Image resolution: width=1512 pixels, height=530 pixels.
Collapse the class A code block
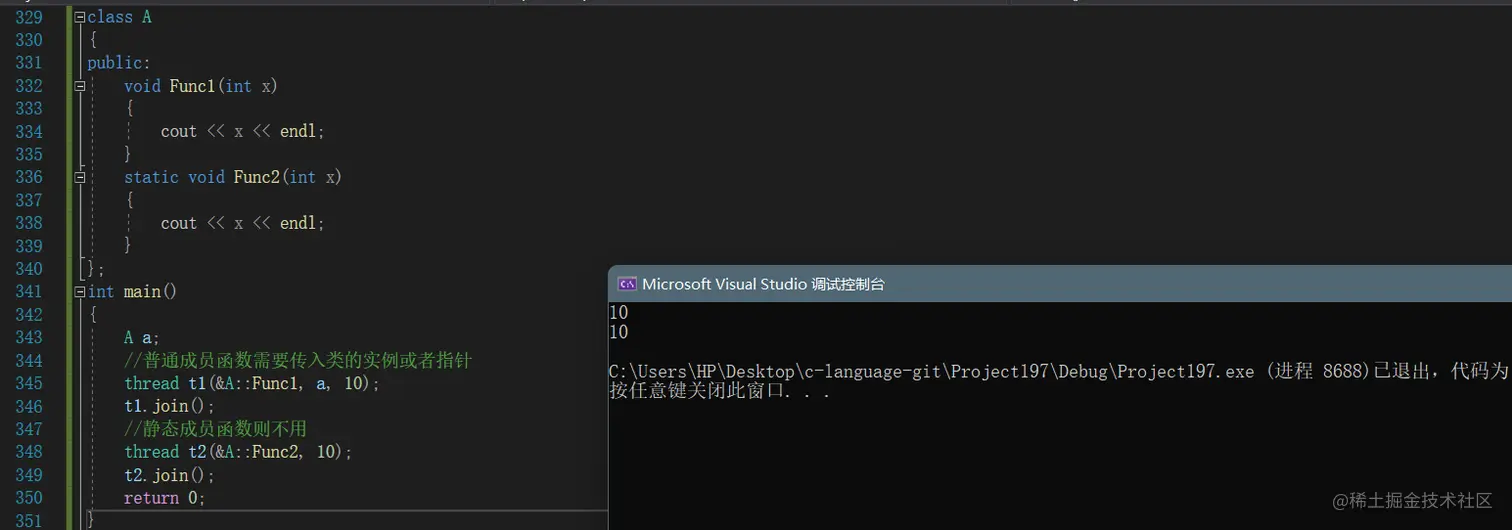[x=80, y=17]
